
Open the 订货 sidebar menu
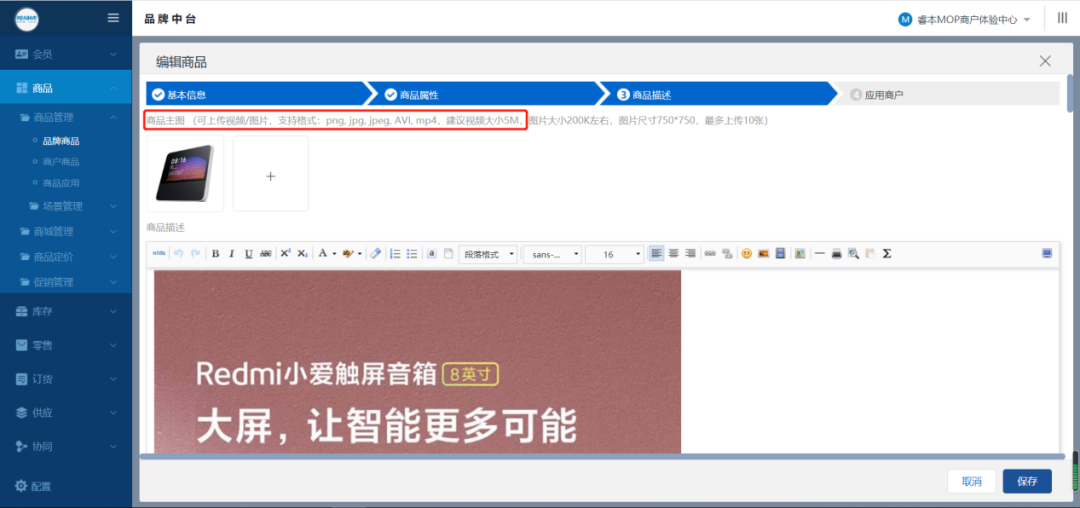pyautogui.click(x=65, y=379)
